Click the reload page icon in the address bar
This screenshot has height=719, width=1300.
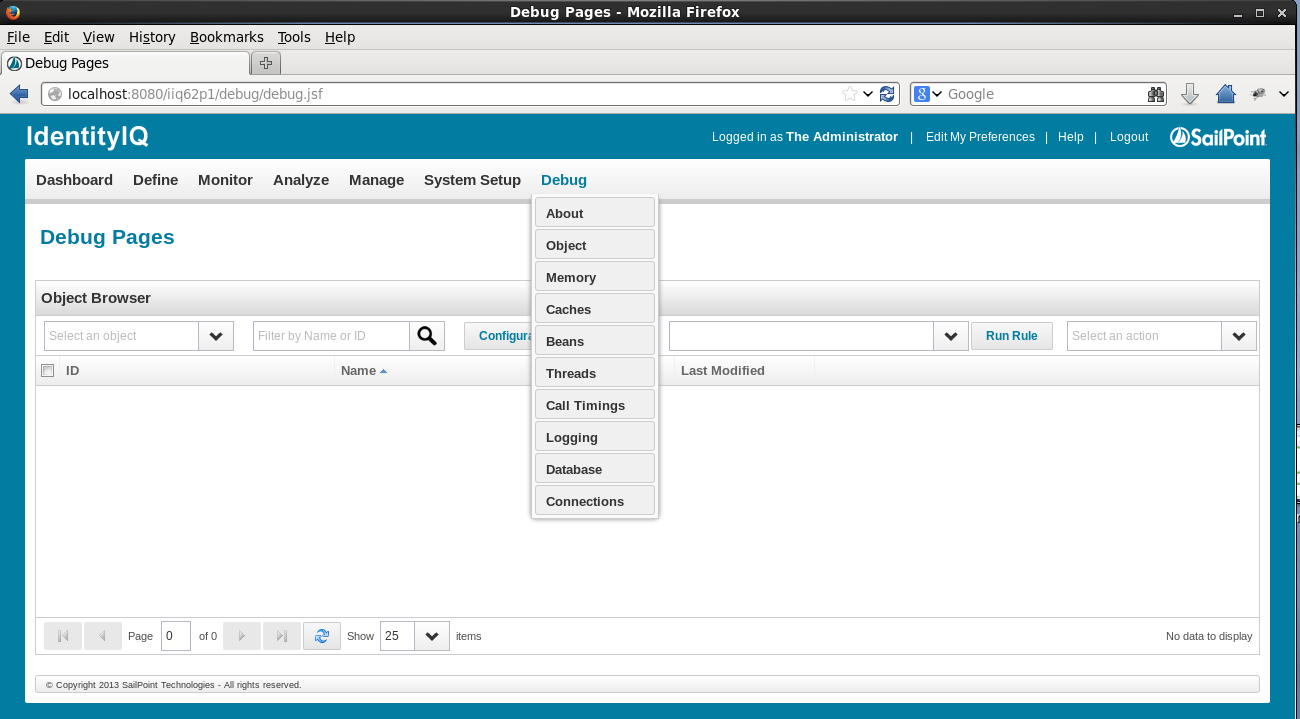[887, 93]
